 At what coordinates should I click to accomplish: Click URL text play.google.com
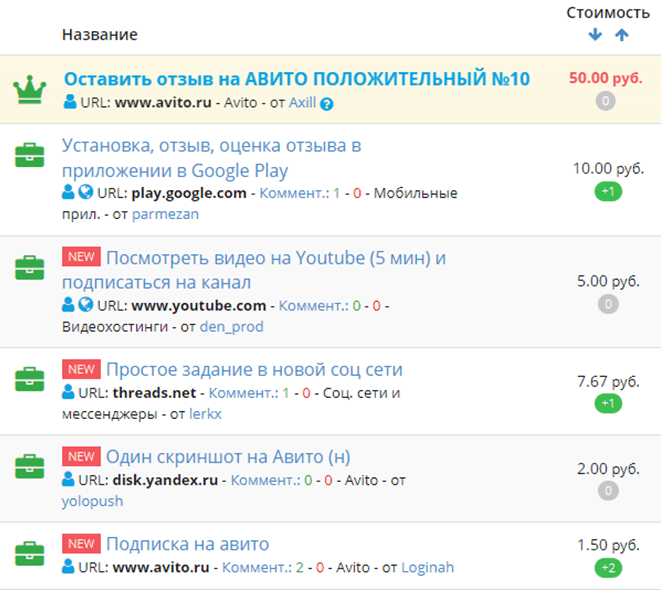[189, 193]
